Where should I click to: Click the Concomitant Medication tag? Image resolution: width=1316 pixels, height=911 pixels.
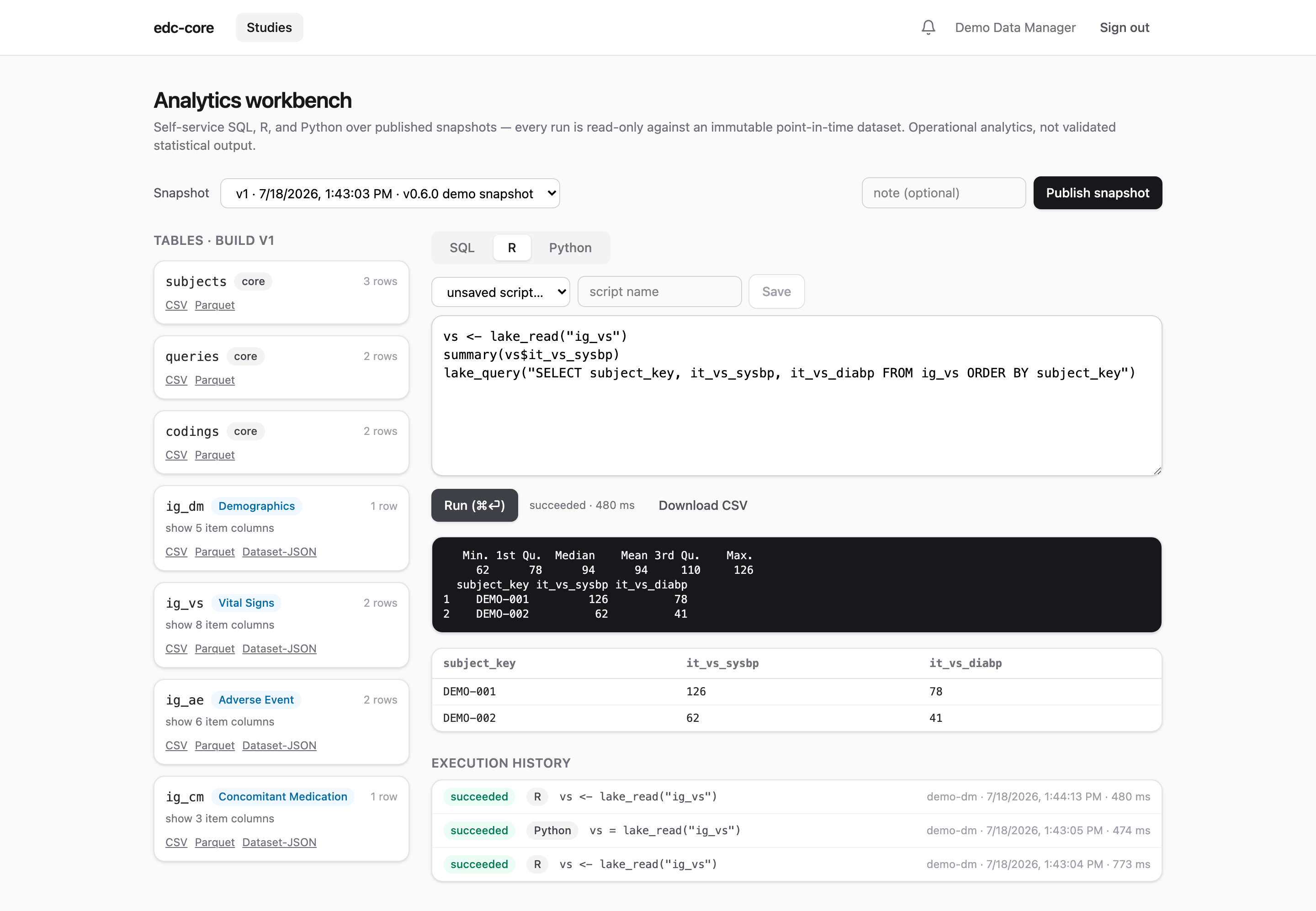(x=282, y=796)
